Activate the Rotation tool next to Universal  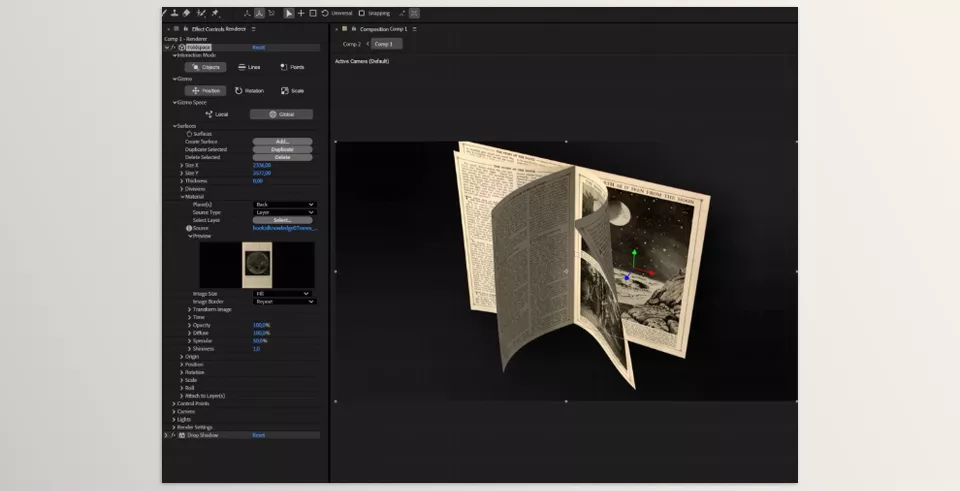(324, 13)
